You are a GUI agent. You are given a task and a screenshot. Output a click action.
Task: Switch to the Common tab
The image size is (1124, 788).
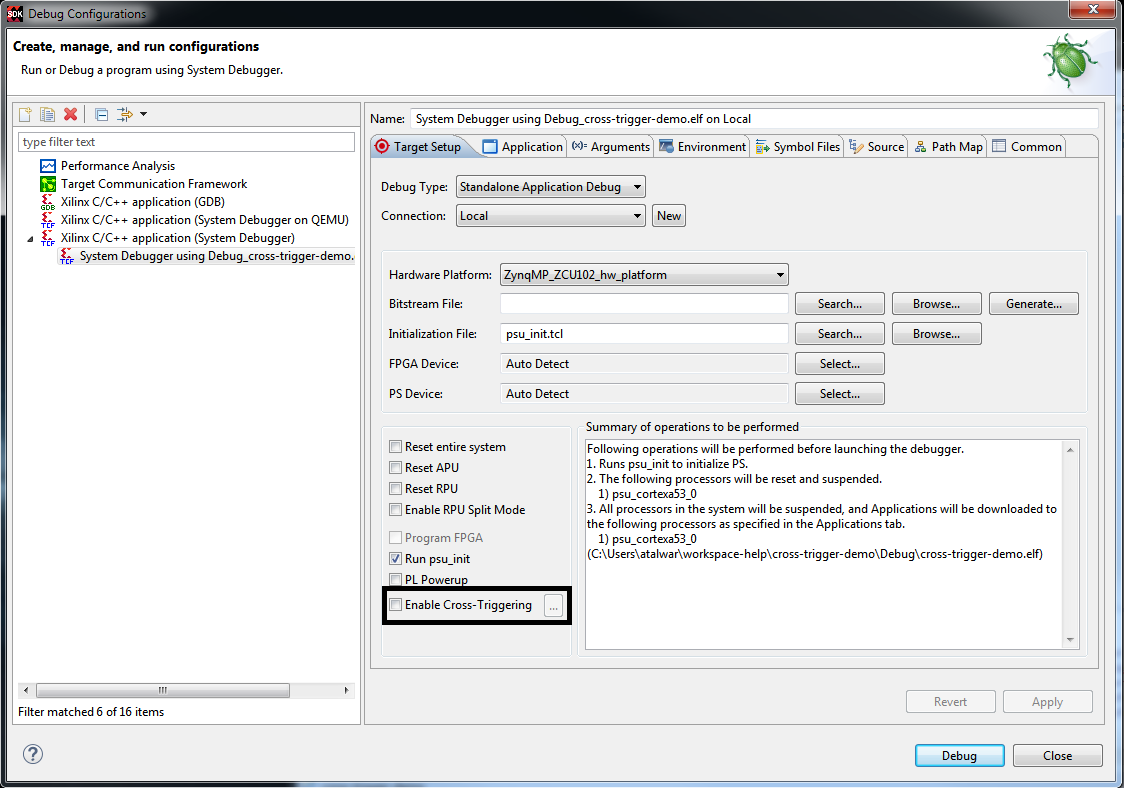coord(1027,146)
